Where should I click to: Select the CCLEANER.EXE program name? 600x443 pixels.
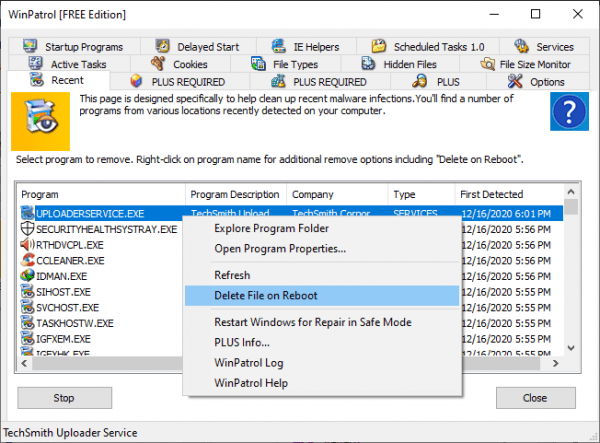click(70, 261)
